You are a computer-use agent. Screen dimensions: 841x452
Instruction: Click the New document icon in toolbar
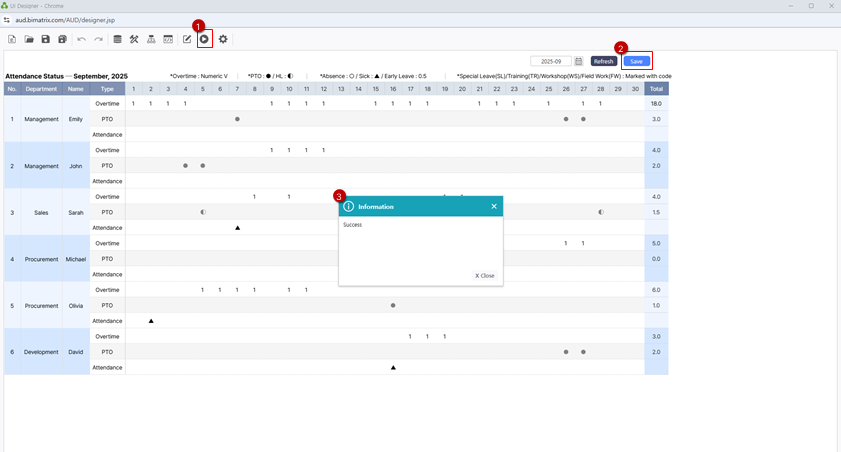pos(12,39)
